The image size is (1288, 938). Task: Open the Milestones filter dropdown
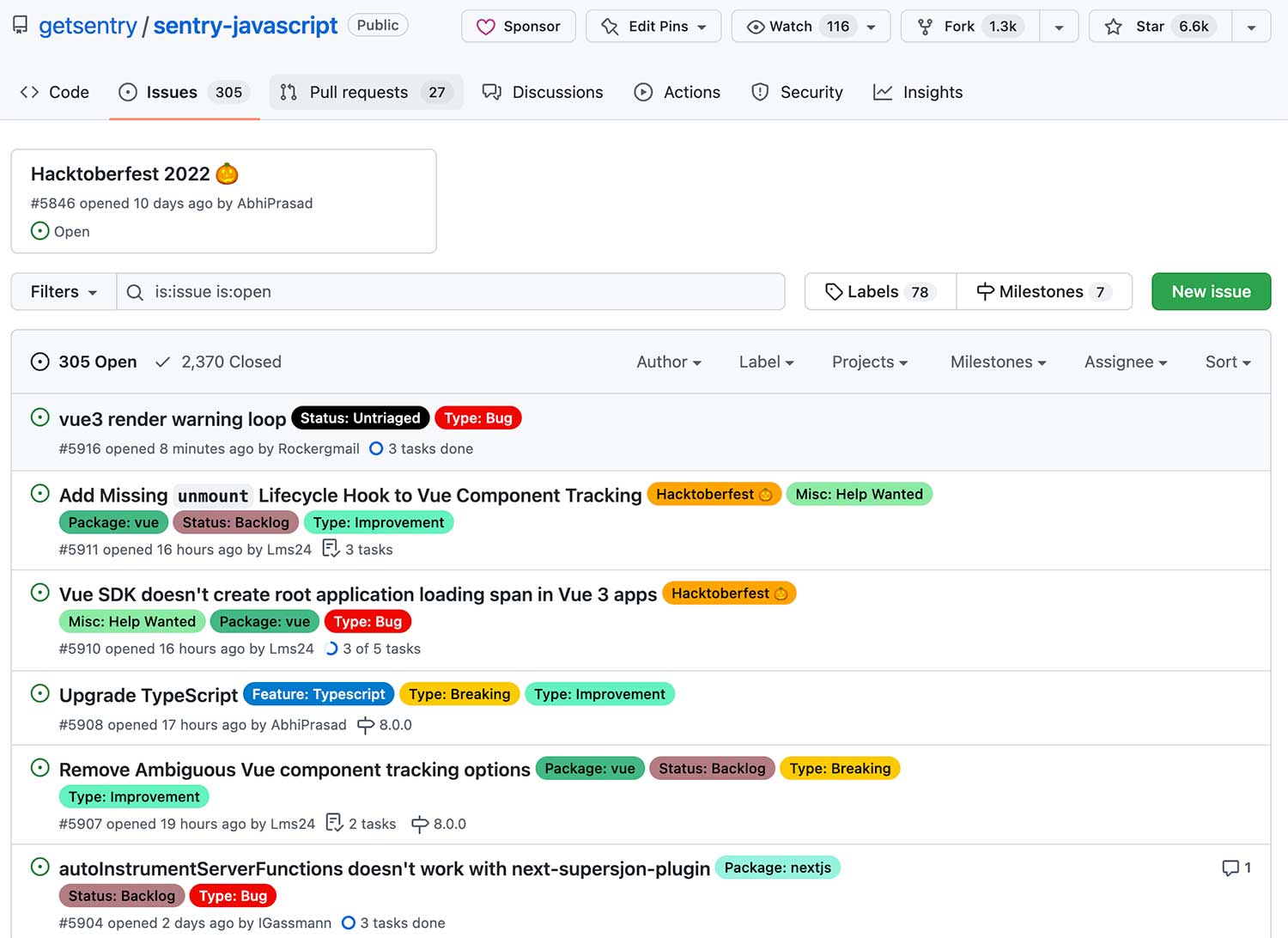[998, 362]
